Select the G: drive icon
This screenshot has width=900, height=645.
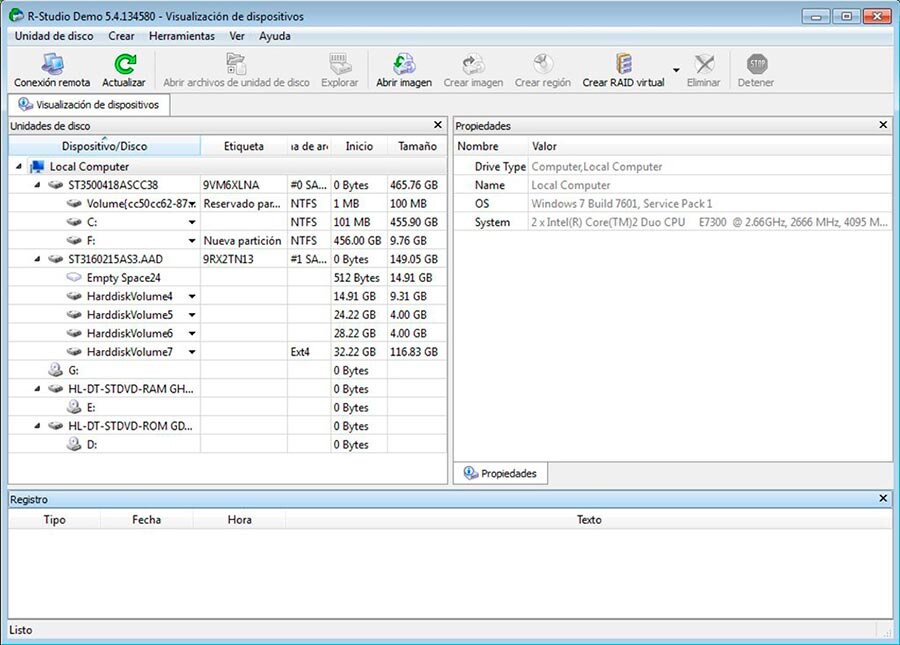(56, 370)
